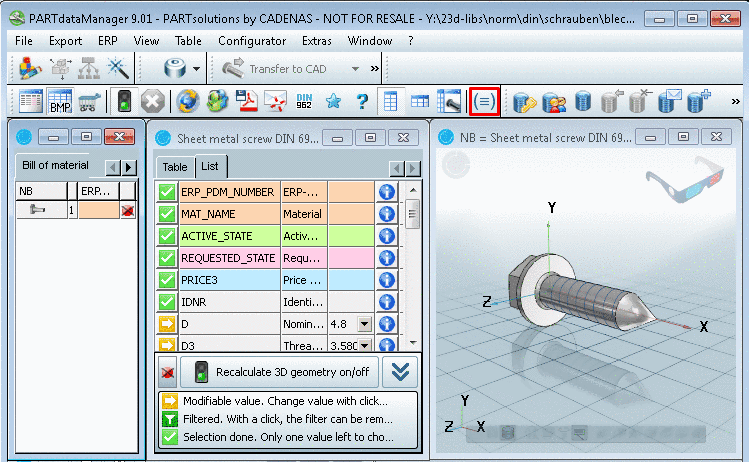This screenshot has height=462, width=749.
Task: Open the D value 4.8 dropdown
Action: 364,324
